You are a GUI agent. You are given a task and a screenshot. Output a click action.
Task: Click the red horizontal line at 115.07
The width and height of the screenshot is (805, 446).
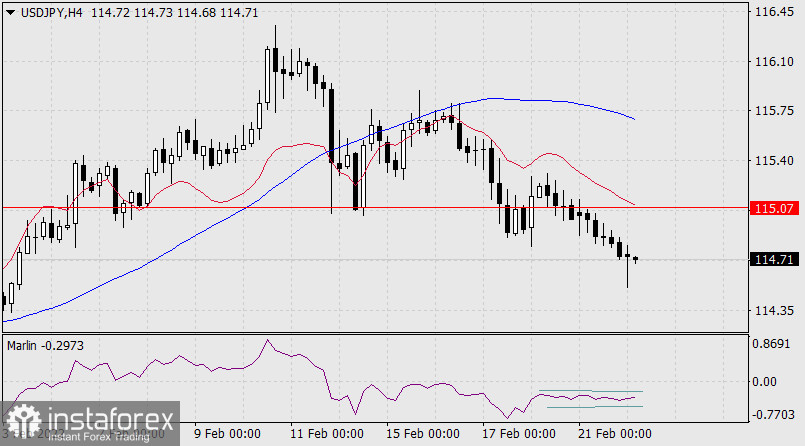point(375,208)
